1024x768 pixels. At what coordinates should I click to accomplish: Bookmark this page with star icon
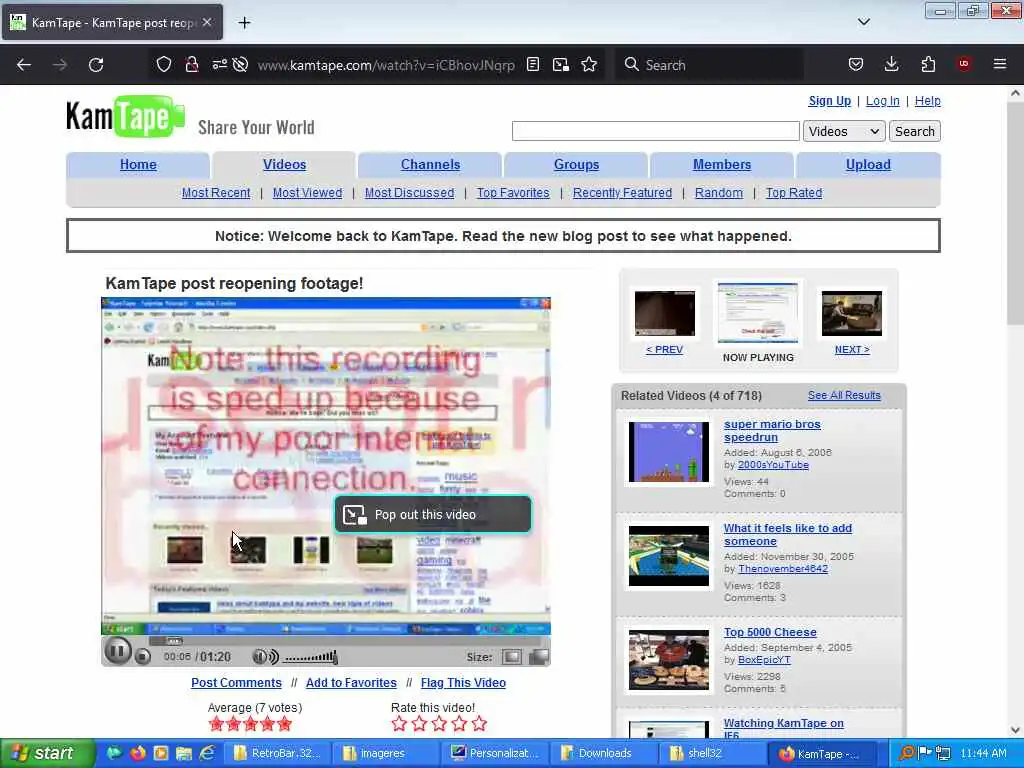[x=589, y=65]
